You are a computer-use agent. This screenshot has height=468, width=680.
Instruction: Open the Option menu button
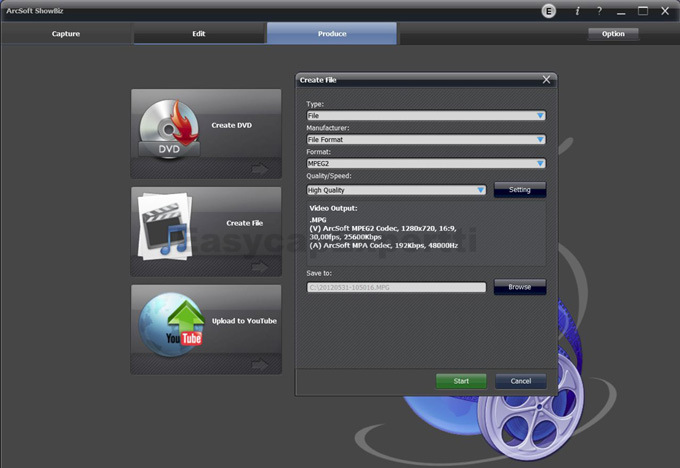point(613,33)
